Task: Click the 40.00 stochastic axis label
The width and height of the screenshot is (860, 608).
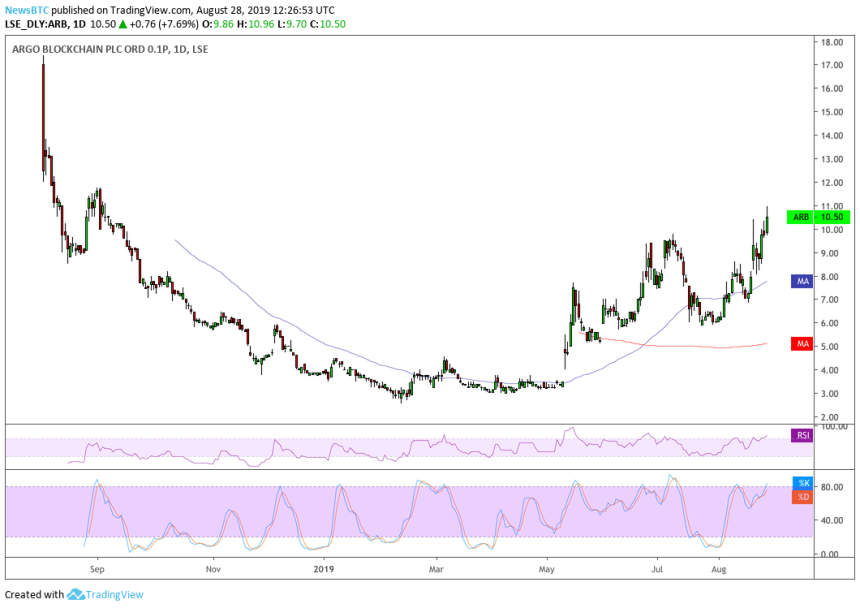Action: click(832, 520)
